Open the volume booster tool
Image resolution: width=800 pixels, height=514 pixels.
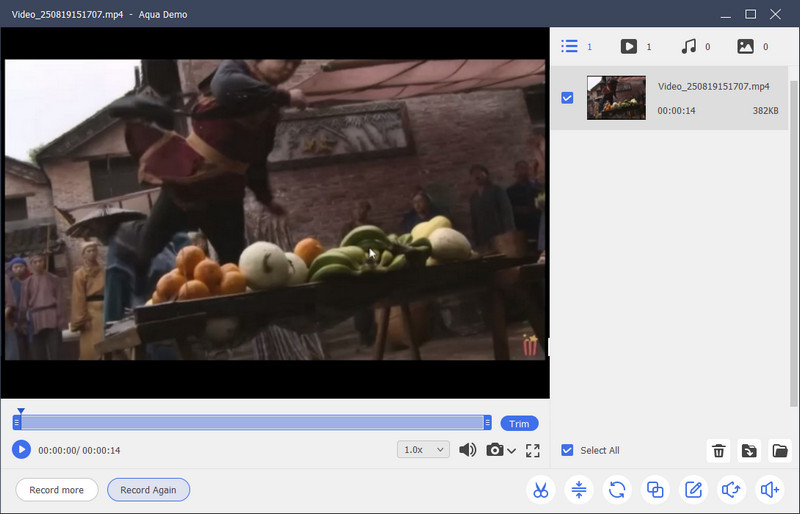[x=769, y=490]
